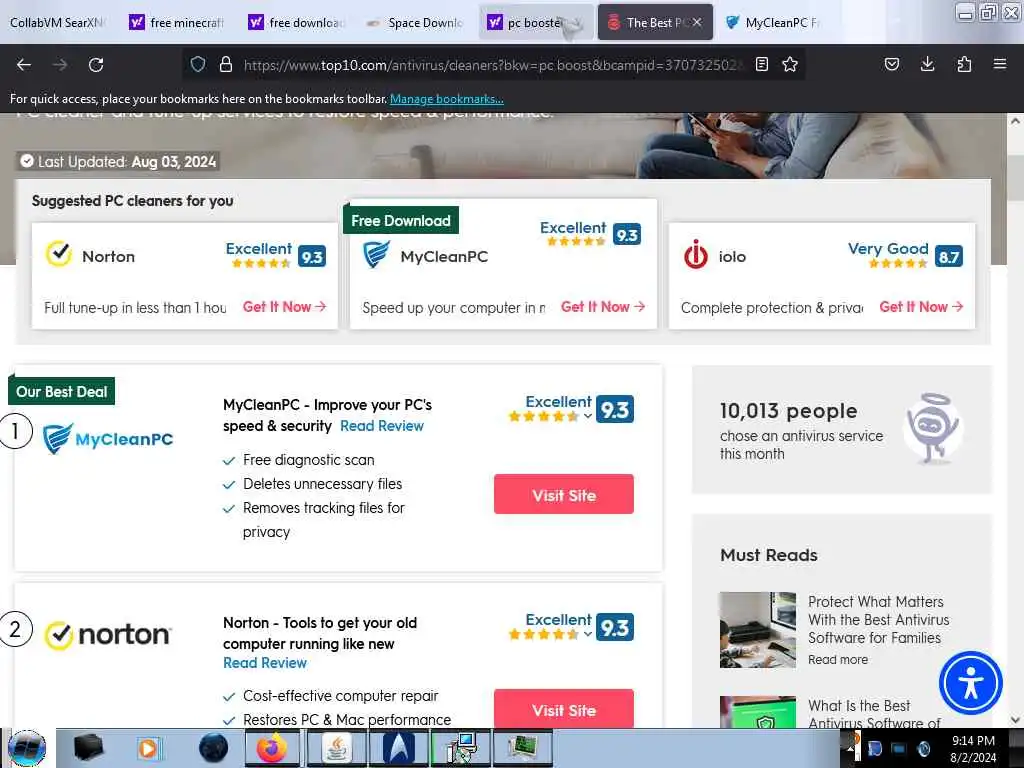This screenshot has width=1024, height=768.
Task: Click the page scrollbar up arrow
Action: (x=1015, y=121)
